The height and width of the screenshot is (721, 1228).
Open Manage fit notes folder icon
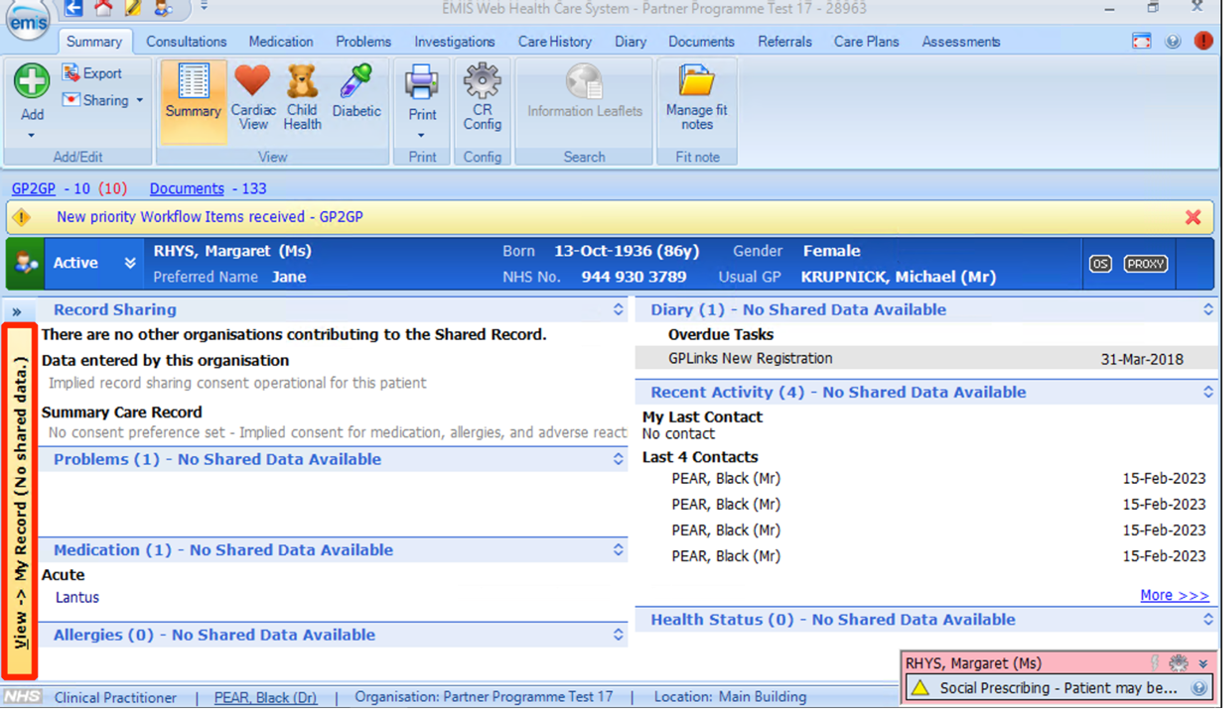696,82
